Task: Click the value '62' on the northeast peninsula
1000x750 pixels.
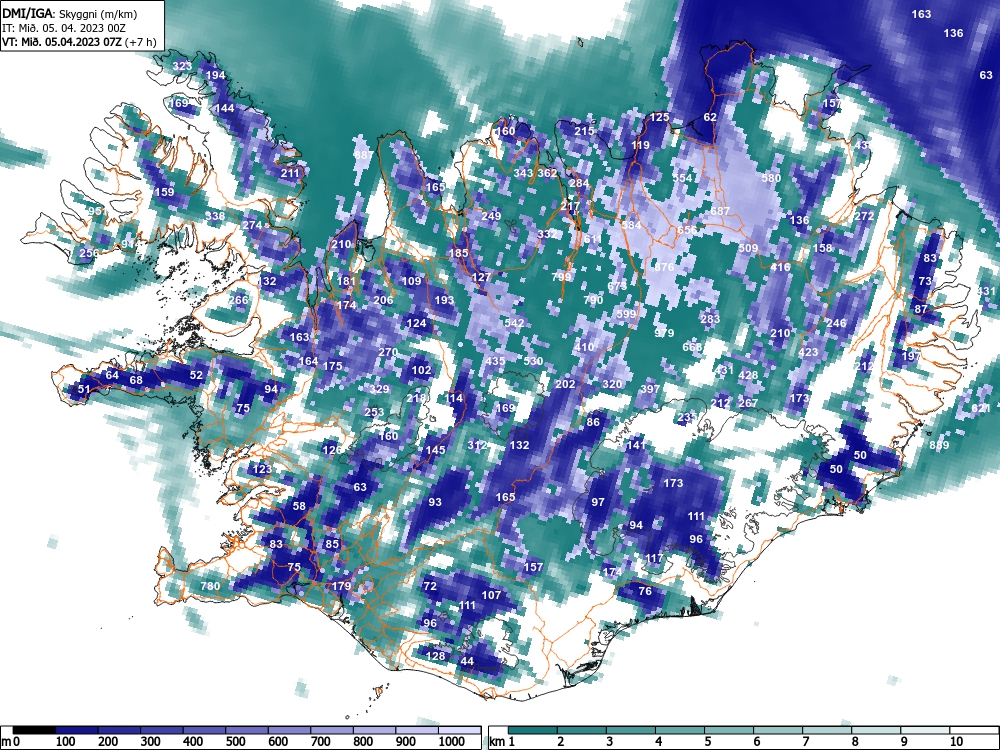Action: [710, 117]
